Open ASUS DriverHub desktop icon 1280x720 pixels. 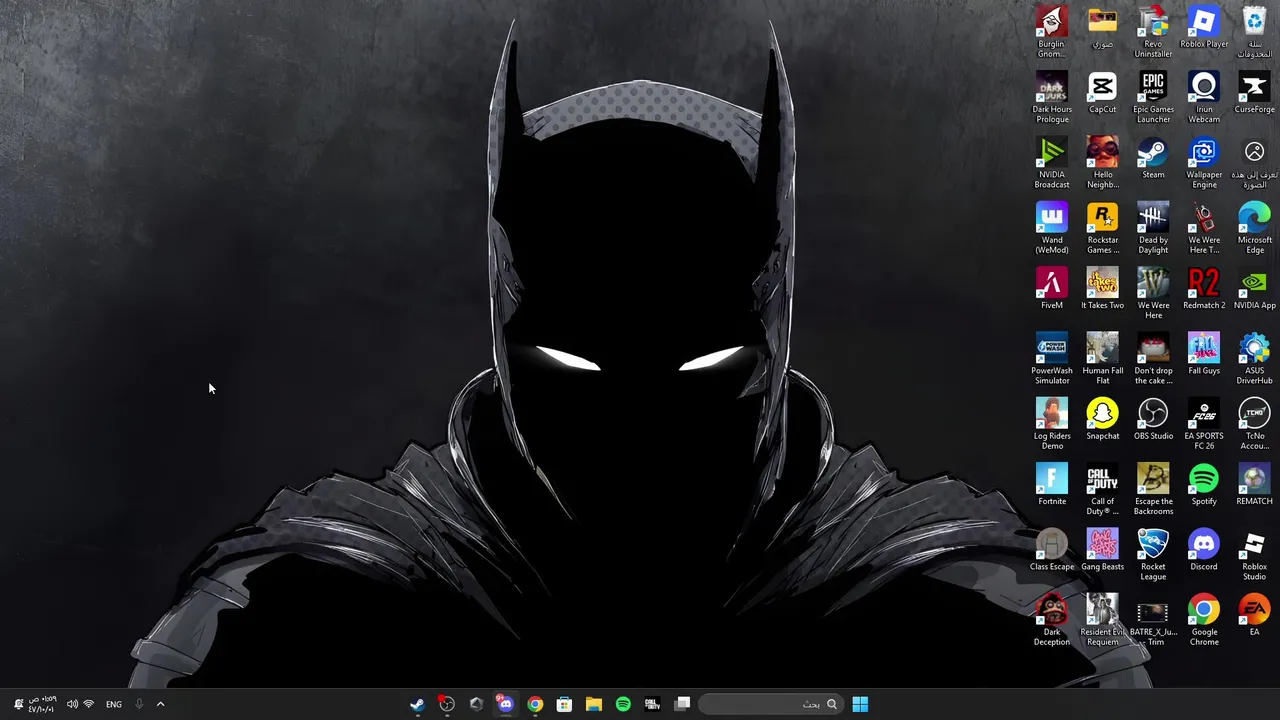click(x=1254, y=358)
